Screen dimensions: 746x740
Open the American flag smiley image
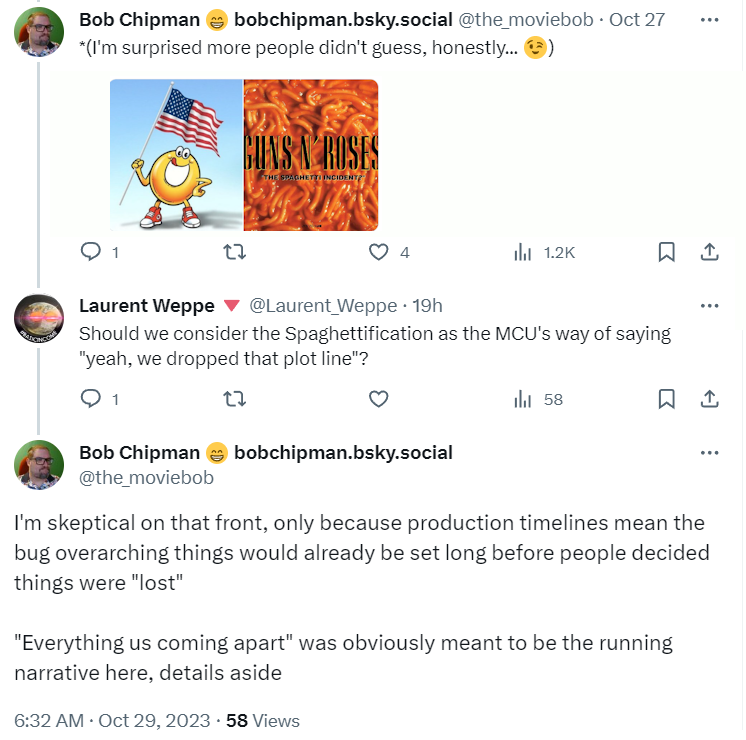[x=177, y=154]
